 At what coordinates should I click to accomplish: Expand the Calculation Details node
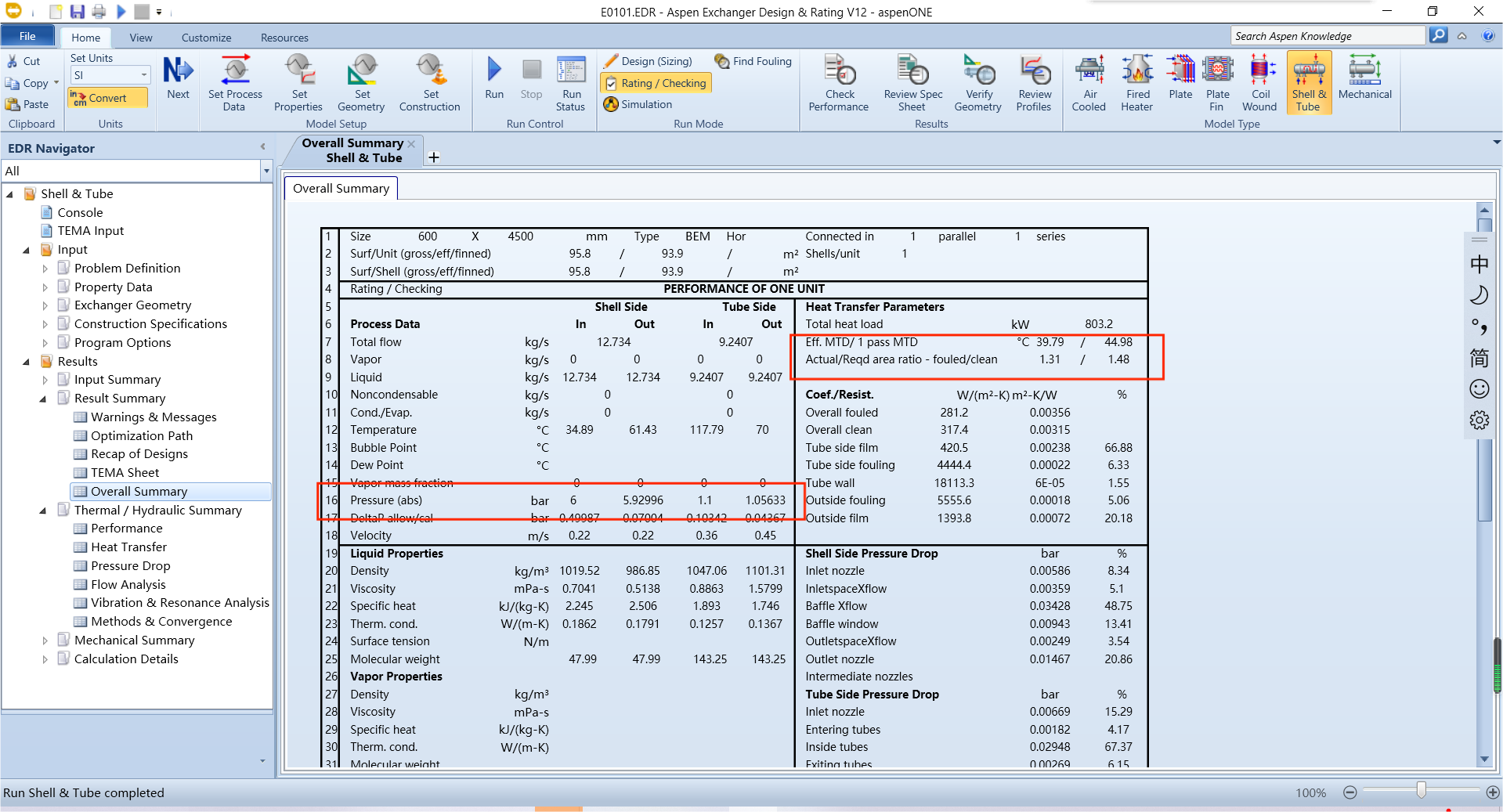(x=45, y=659)
